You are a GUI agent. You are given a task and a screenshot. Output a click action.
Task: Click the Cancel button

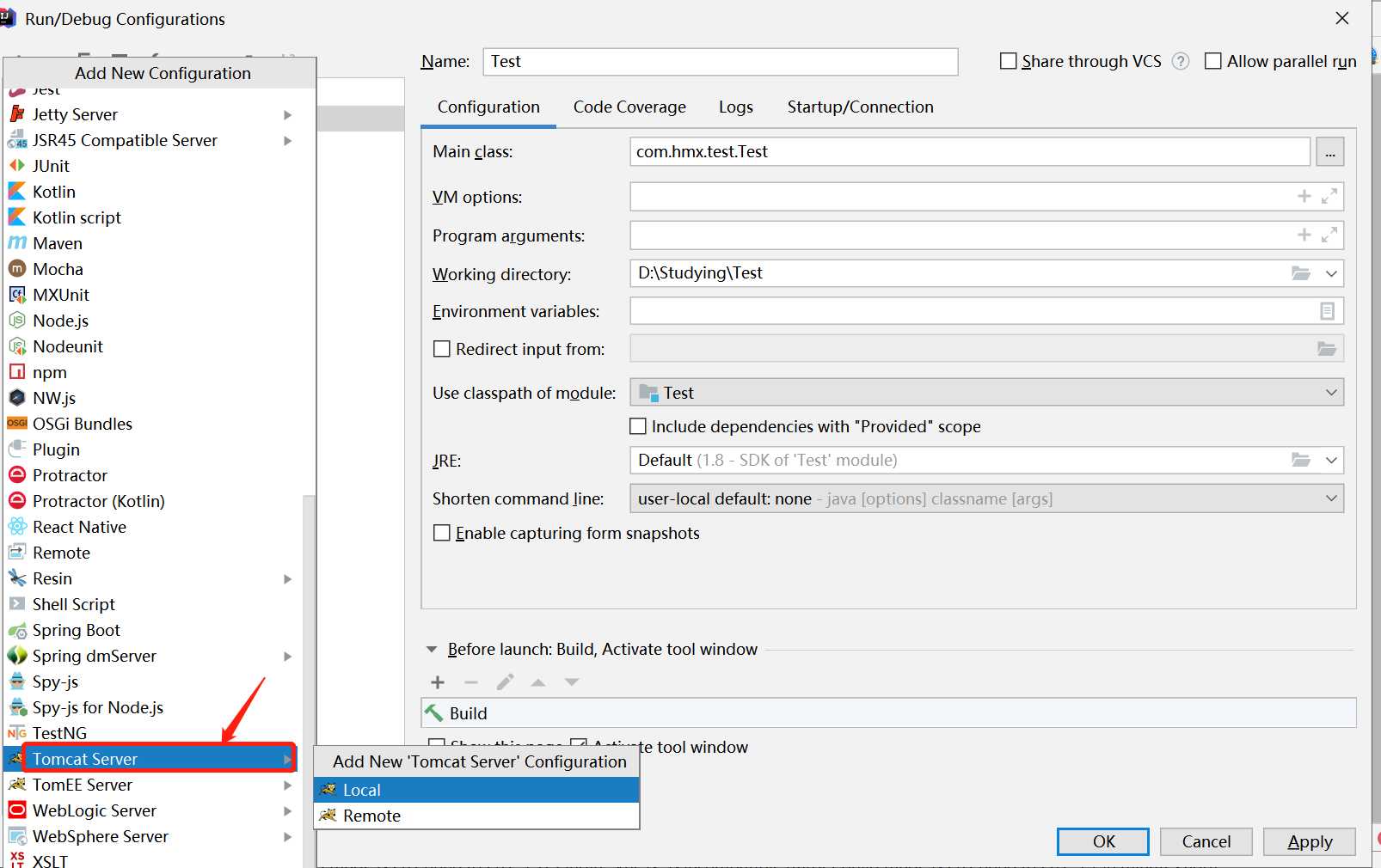pyautogui.click(x=1206, y=841)
